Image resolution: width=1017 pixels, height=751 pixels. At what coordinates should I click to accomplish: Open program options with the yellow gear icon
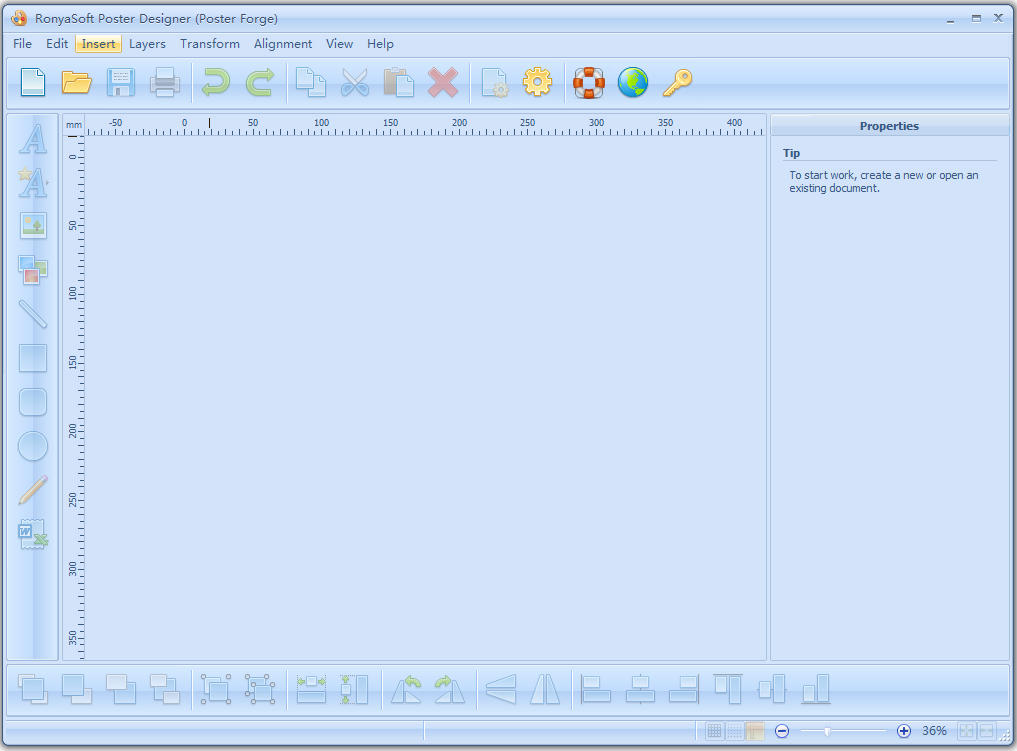click(x=538, y=82)
